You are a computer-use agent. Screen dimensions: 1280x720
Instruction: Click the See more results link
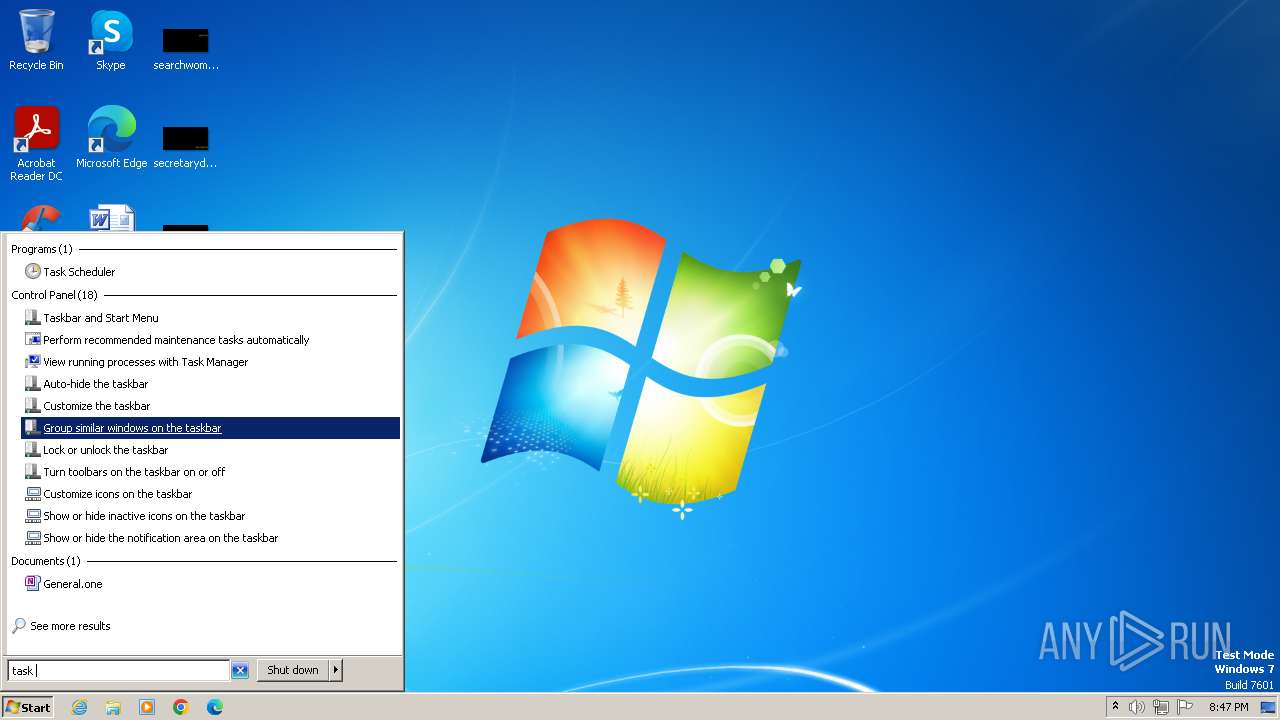[70, 626]
